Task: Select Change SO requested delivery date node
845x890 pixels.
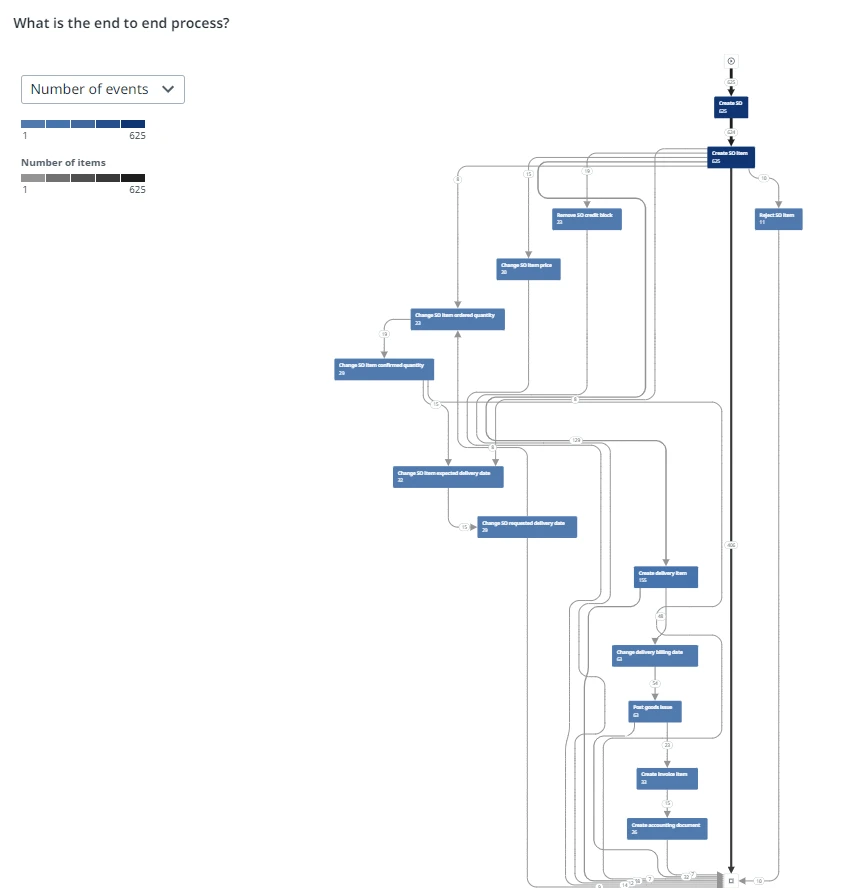Action: pyautogui.click(x=527, y=527)
